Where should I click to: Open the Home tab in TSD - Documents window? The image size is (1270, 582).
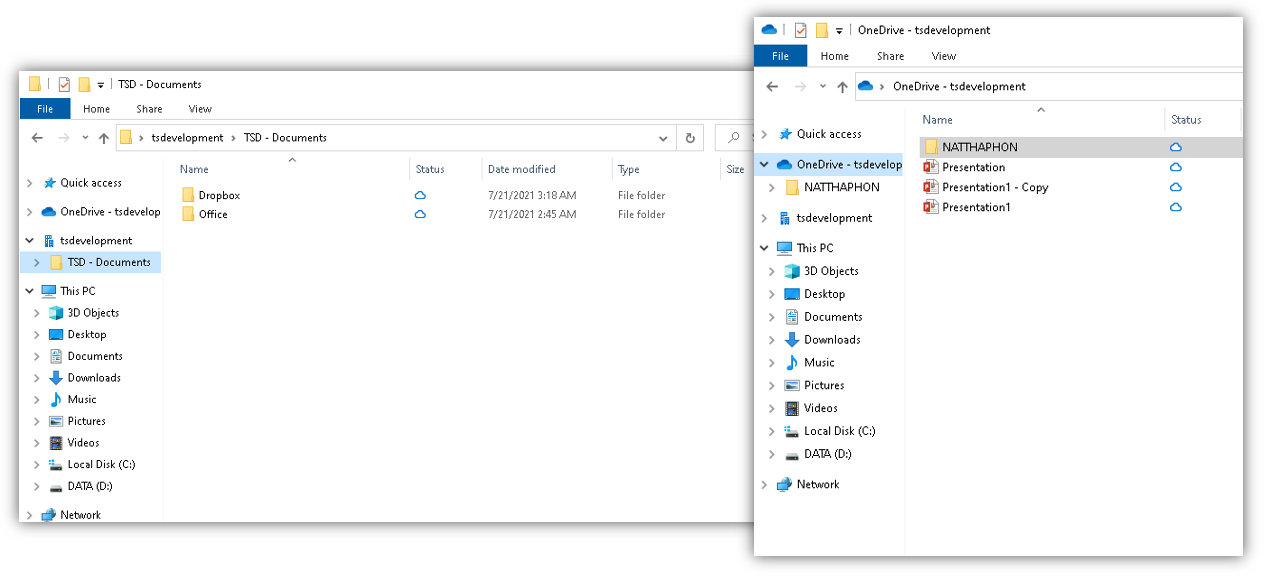pos(97,109)
